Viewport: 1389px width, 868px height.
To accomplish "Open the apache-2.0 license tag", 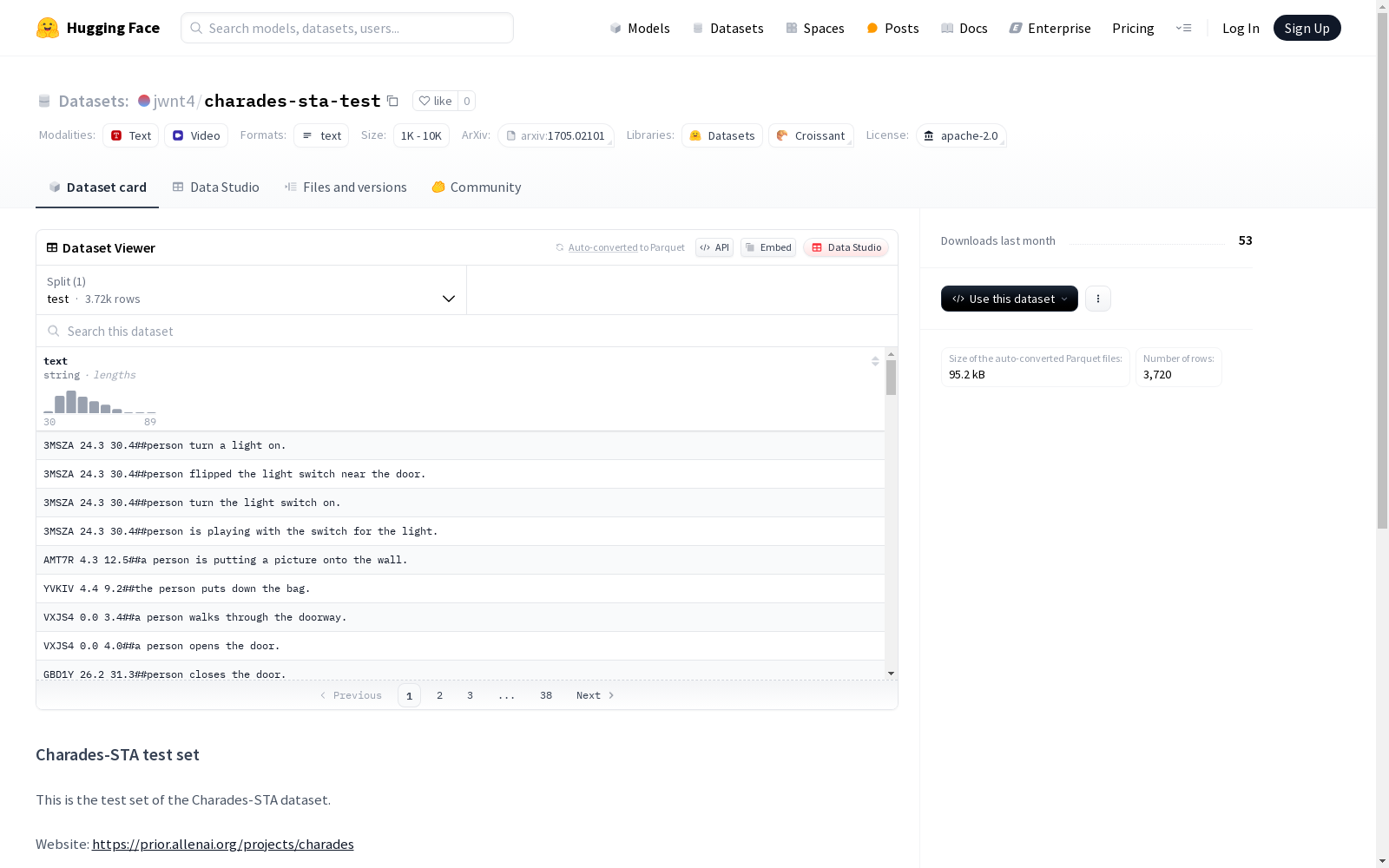I will (x=961, y=135).
